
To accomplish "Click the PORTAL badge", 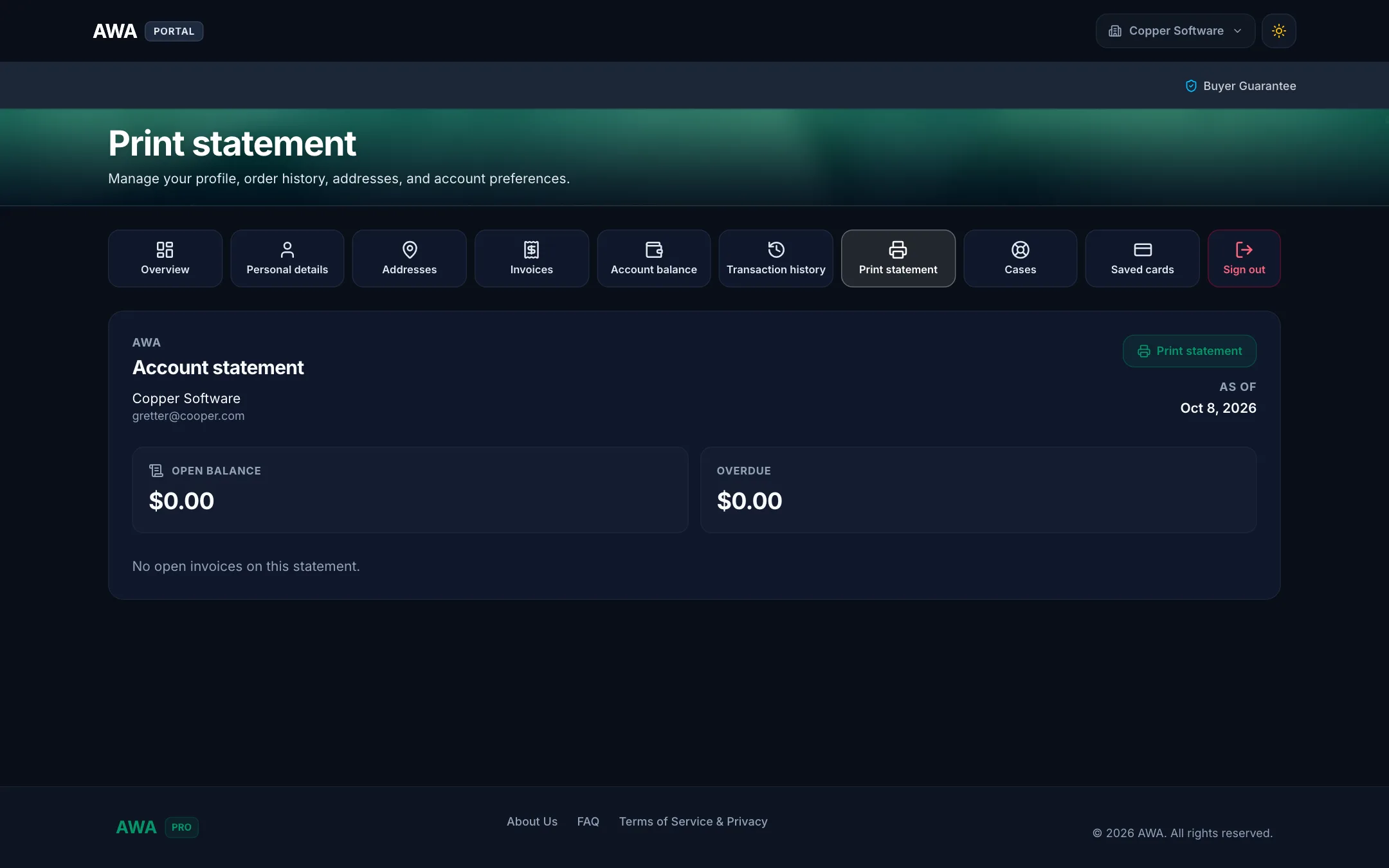I will pyautogui.click(x=174, y=32).
